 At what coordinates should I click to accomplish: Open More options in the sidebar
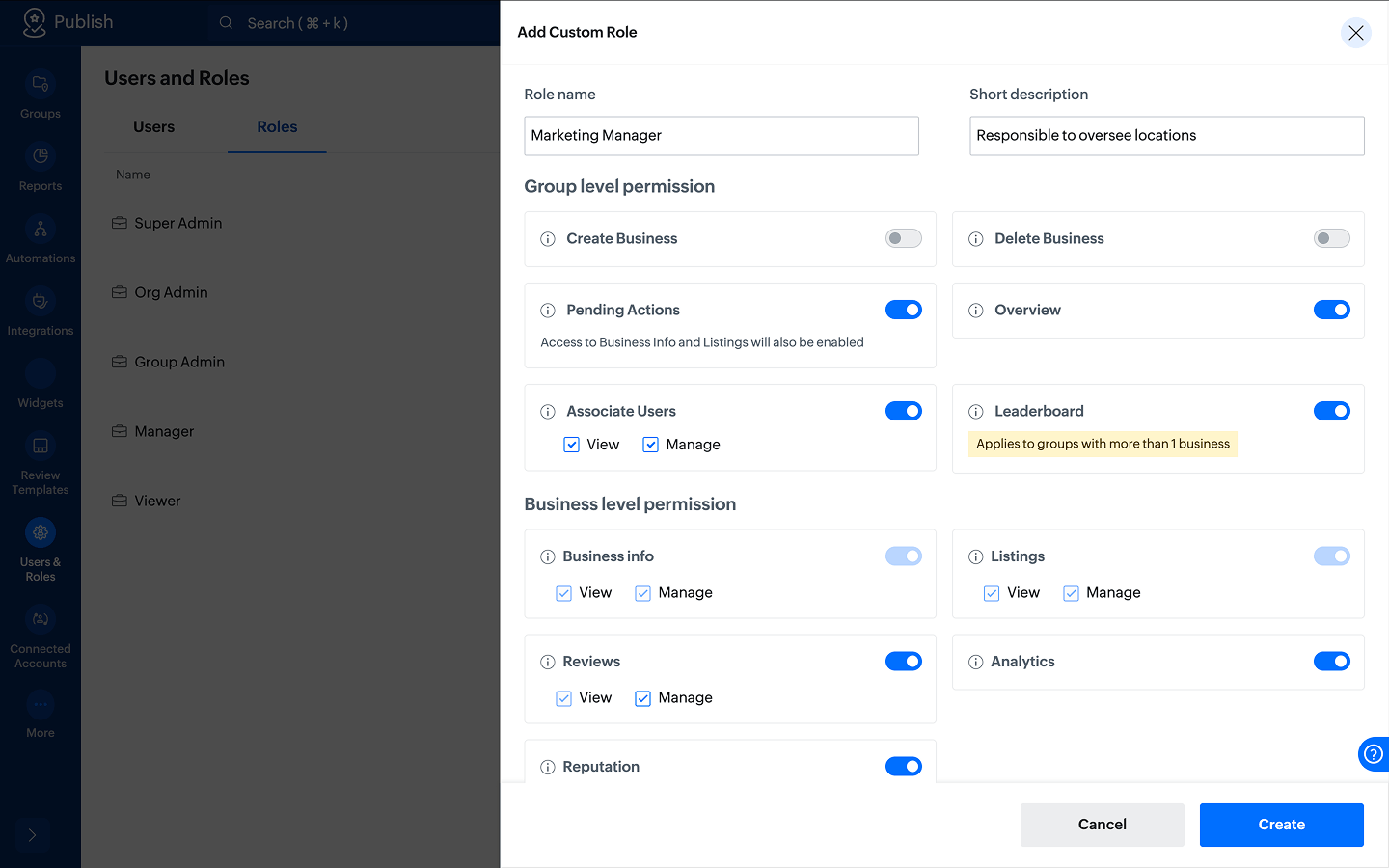click(41, 716)
